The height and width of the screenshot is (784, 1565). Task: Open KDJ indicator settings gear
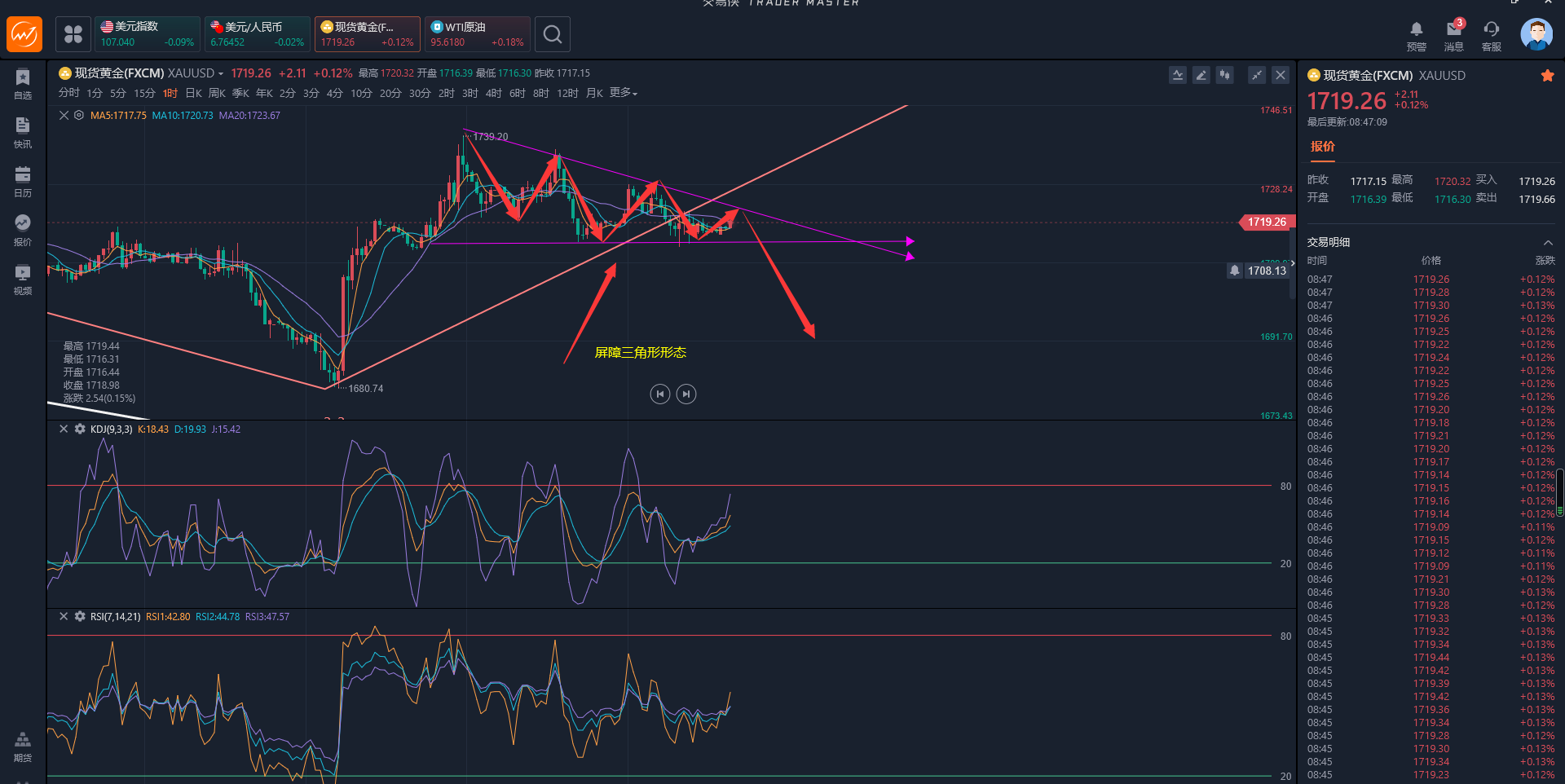80,429
